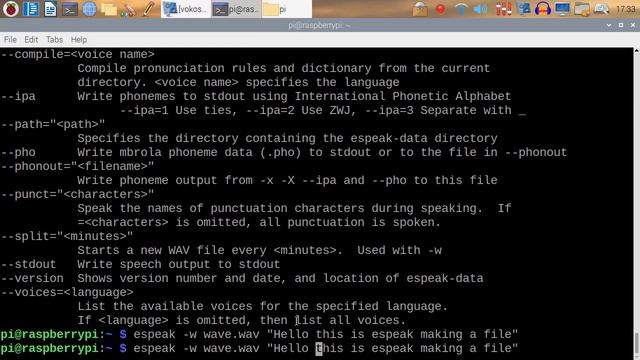Open the LibreOffice Writer launcher in the panel
Image resolution: width=640 pixels, height=360 pixels.
(x=50, y=9)
